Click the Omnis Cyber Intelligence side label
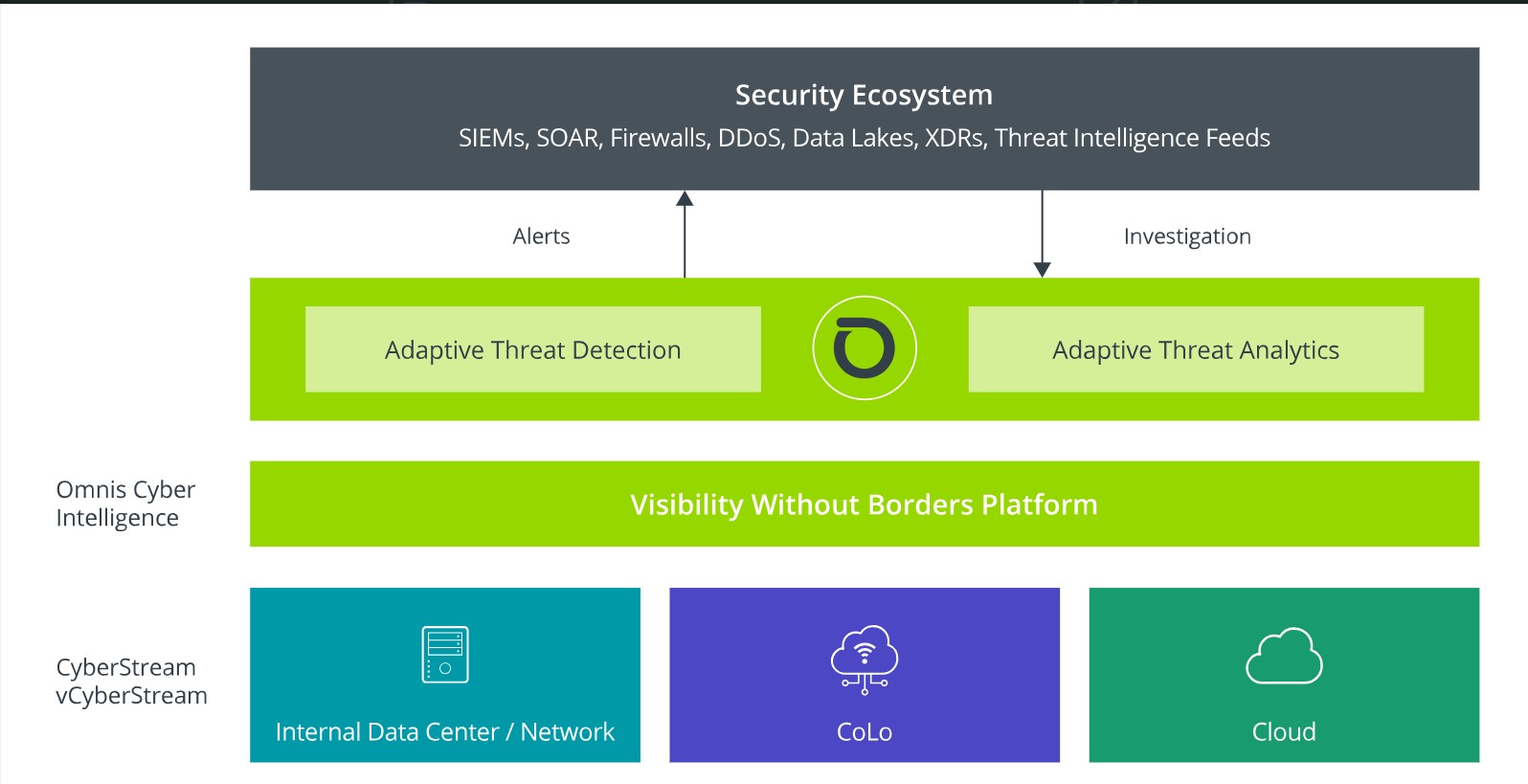This screenshot has width=1528, height=784. click(125, 504)
